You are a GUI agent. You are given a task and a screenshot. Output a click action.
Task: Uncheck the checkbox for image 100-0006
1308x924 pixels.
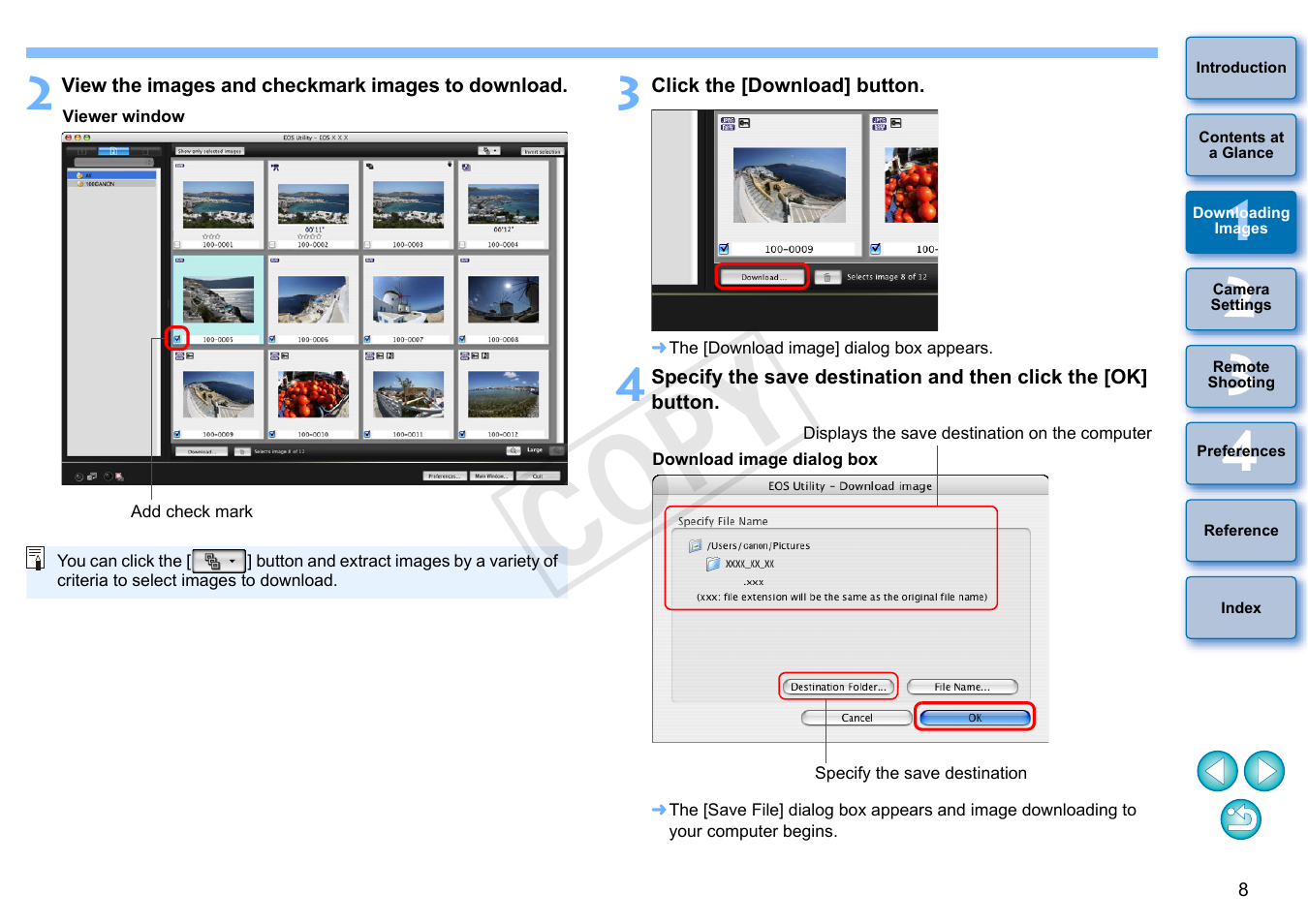pyautogui.click(x=272, y=339)
